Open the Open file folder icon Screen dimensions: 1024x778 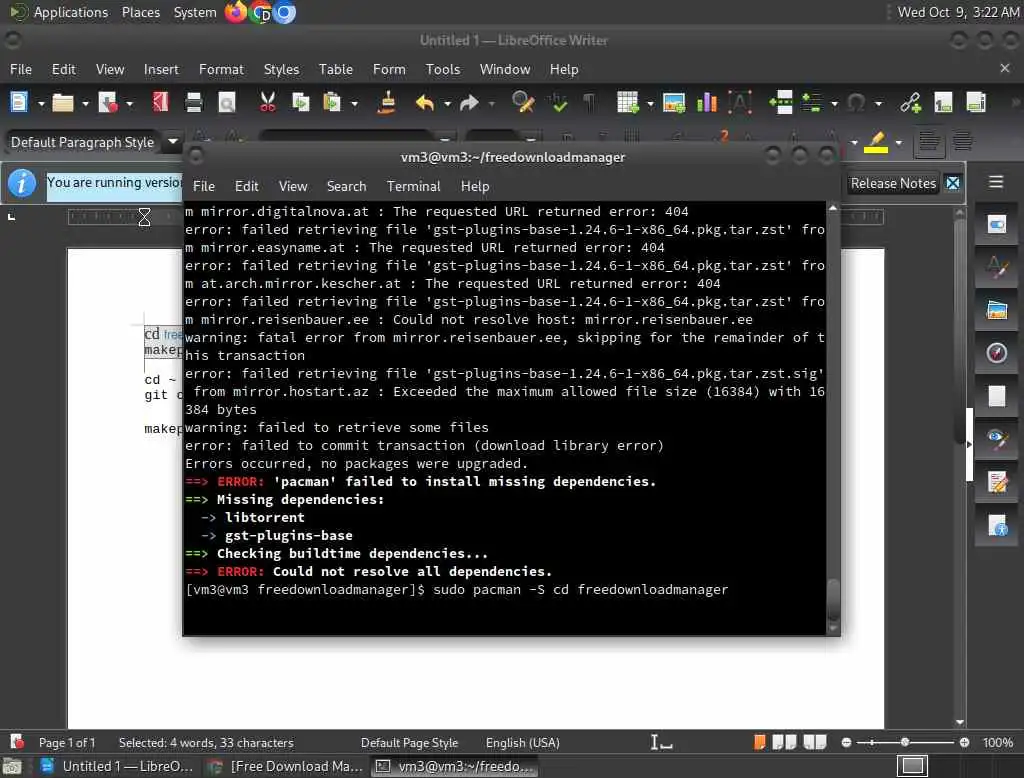point(63,103)
